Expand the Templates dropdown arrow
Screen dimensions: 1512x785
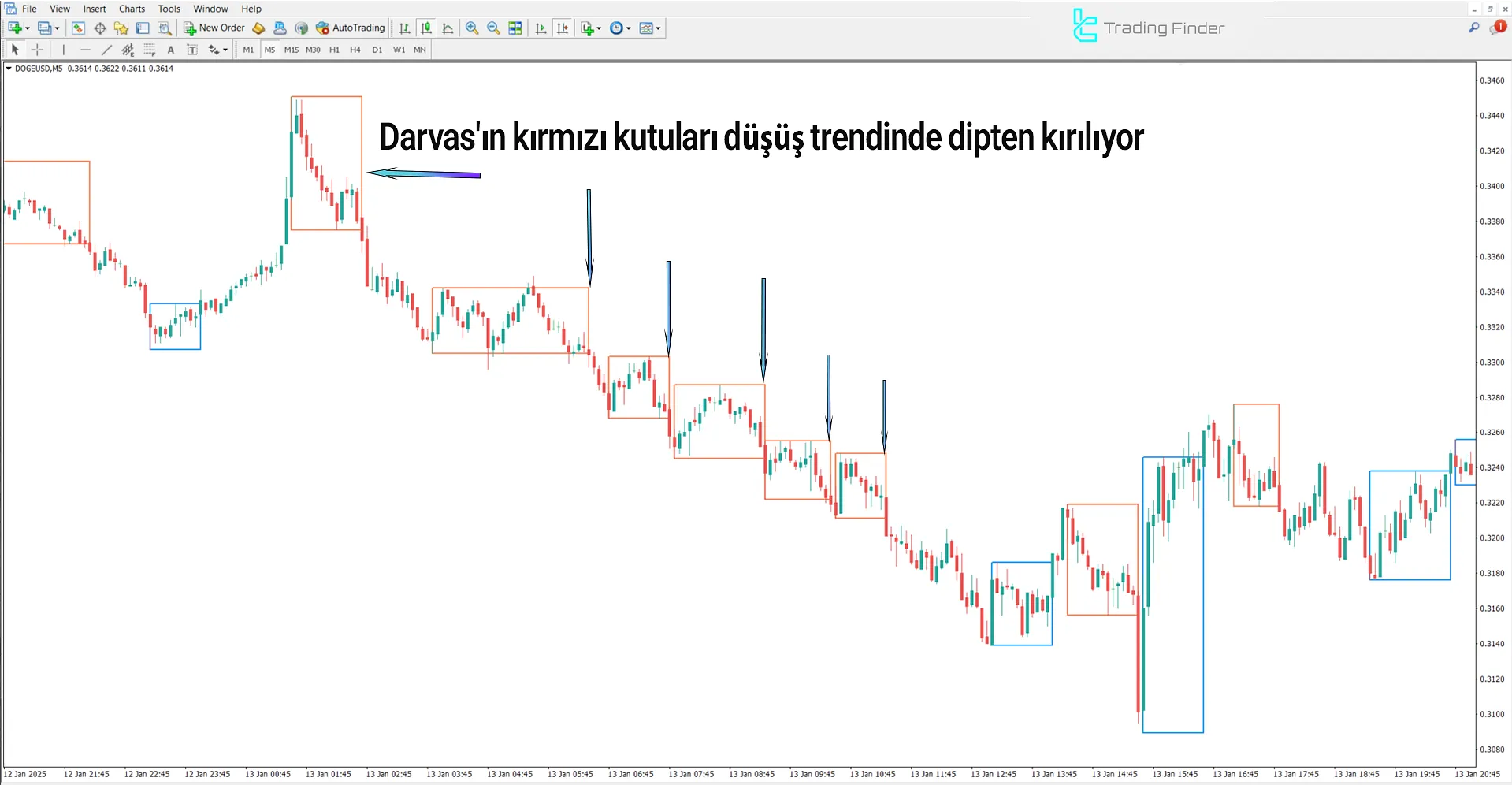(659, 28)
